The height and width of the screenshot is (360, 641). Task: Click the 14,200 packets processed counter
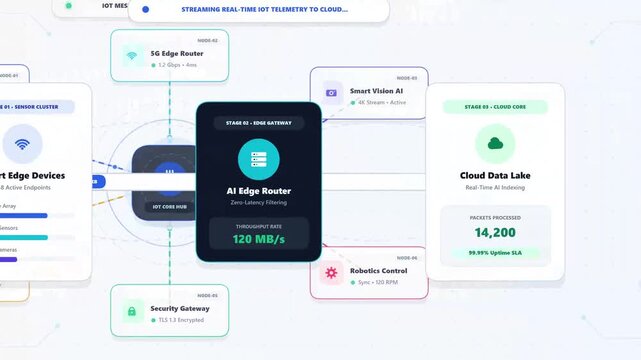pyautogui.click(x=495, y=233)
